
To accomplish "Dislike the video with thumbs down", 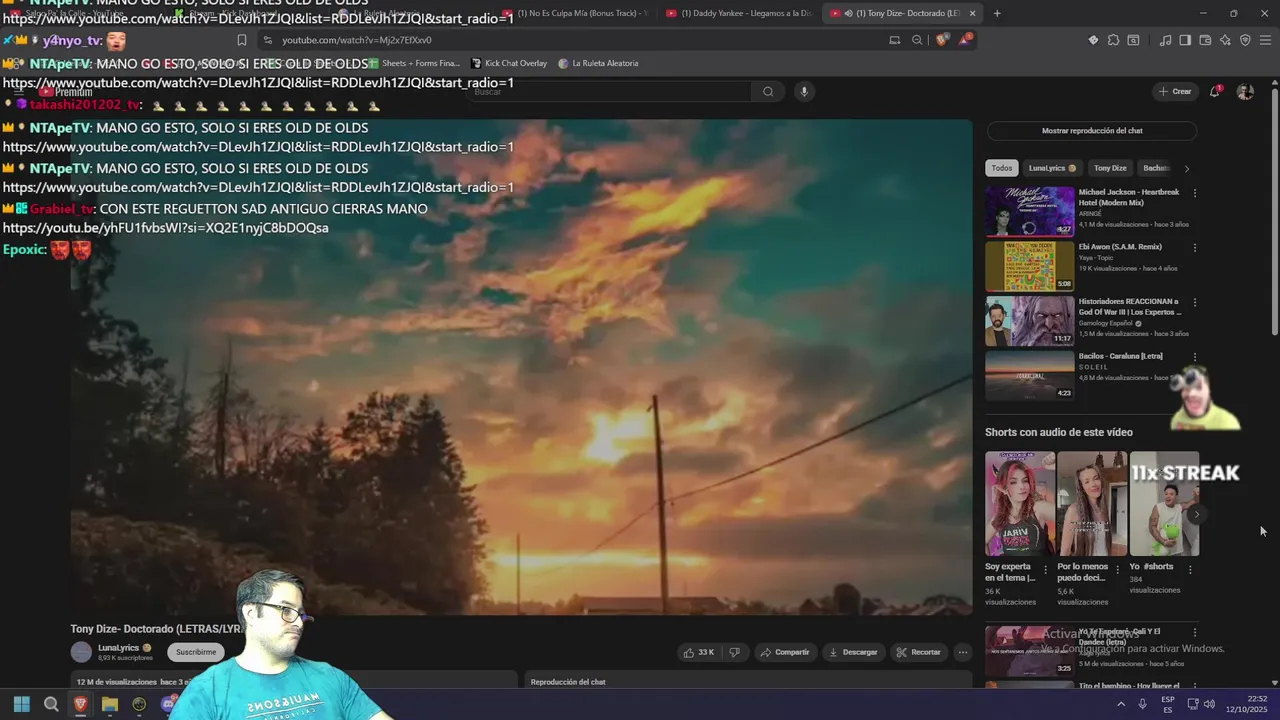I will coord(734,652).
